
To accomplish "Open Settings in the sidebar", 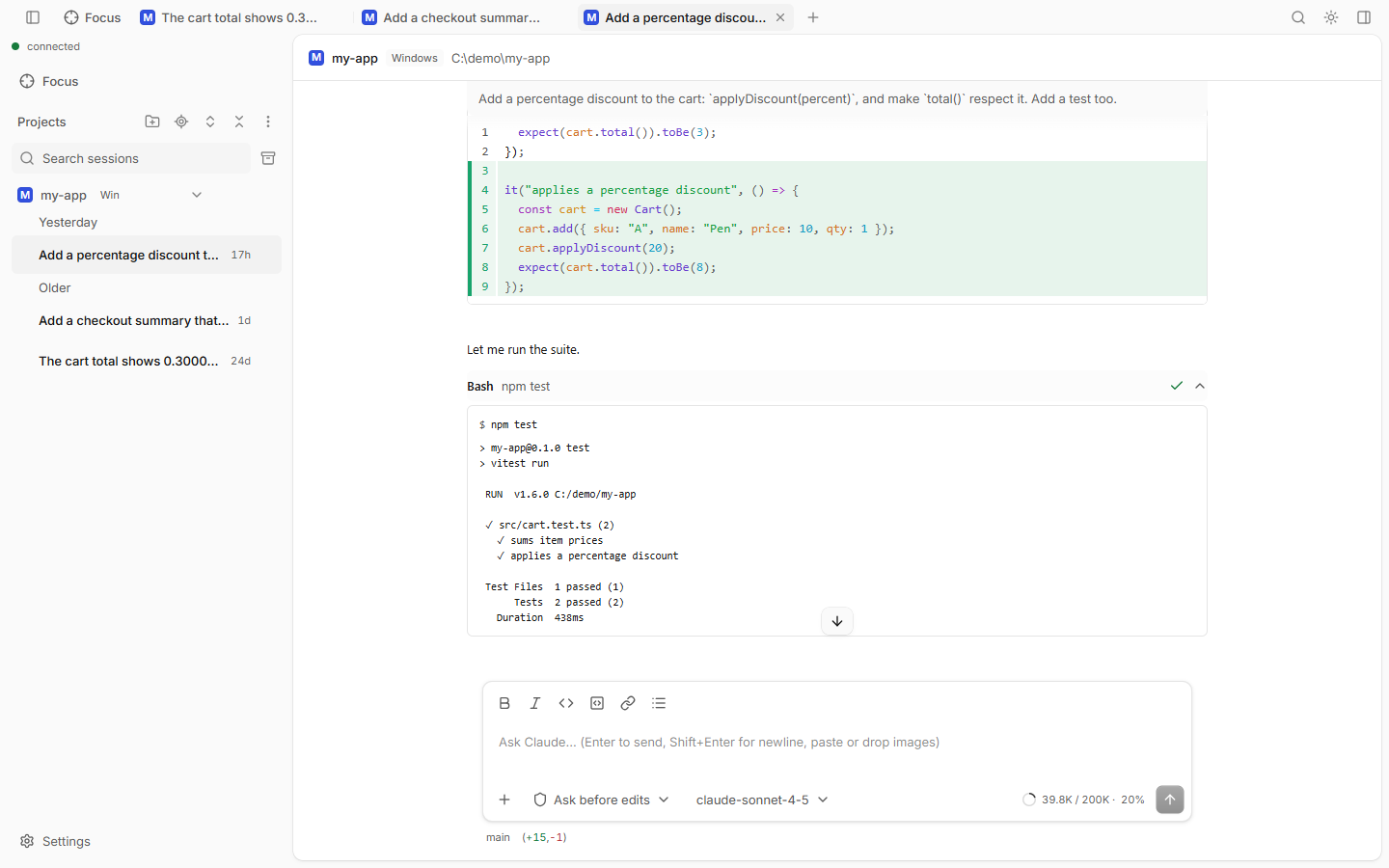I will [55, 841].
